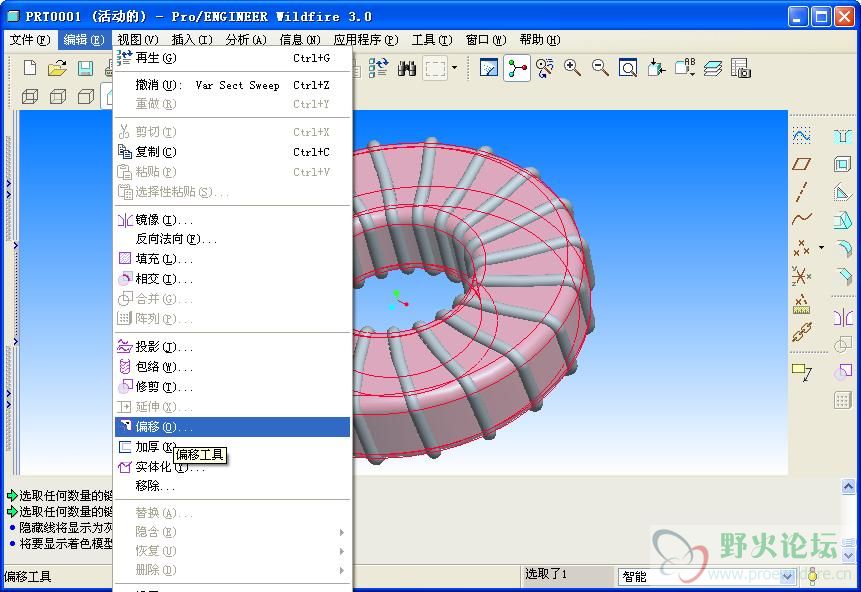The image size is (861, 592).
Task: Click the datum curve tool icon
Action: [x=802, y=219]
